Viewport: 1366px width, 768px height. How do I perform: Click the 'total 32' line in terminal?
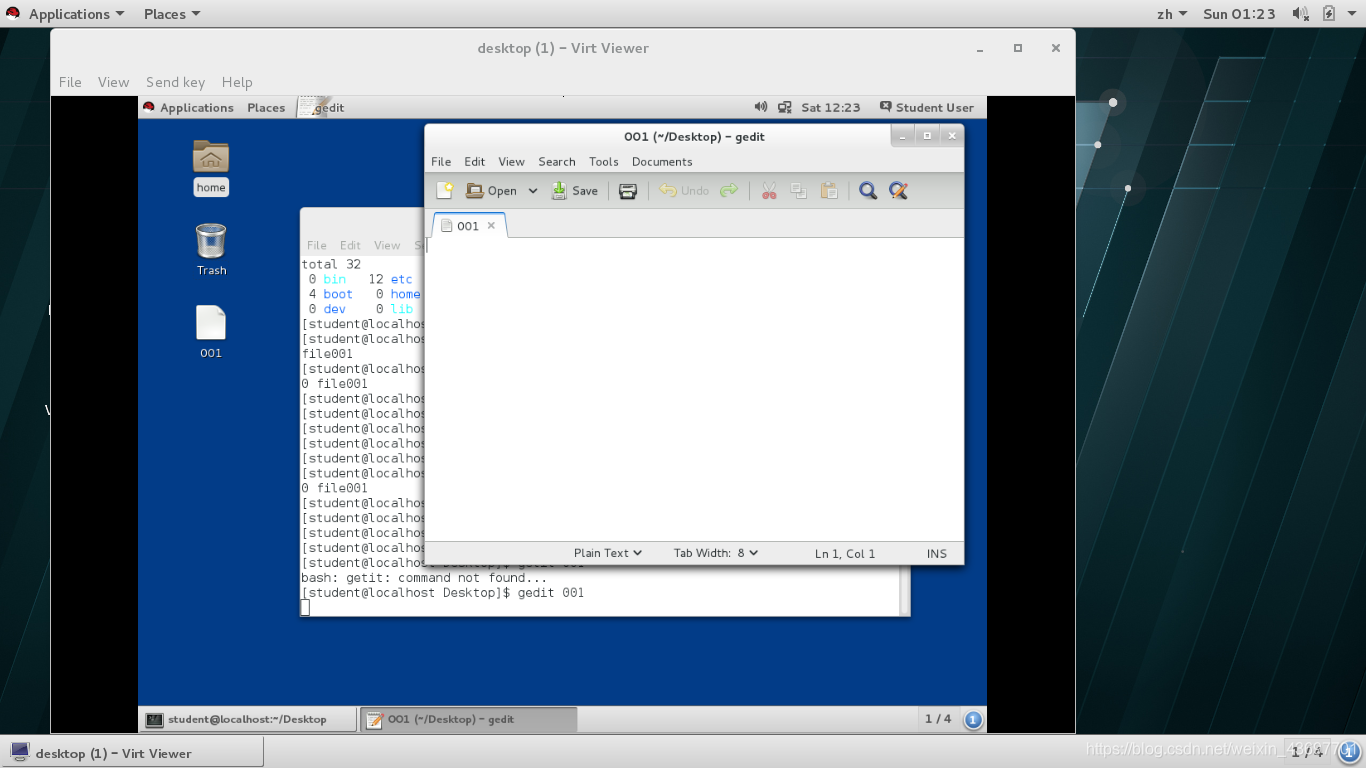(x=331, y=264)
